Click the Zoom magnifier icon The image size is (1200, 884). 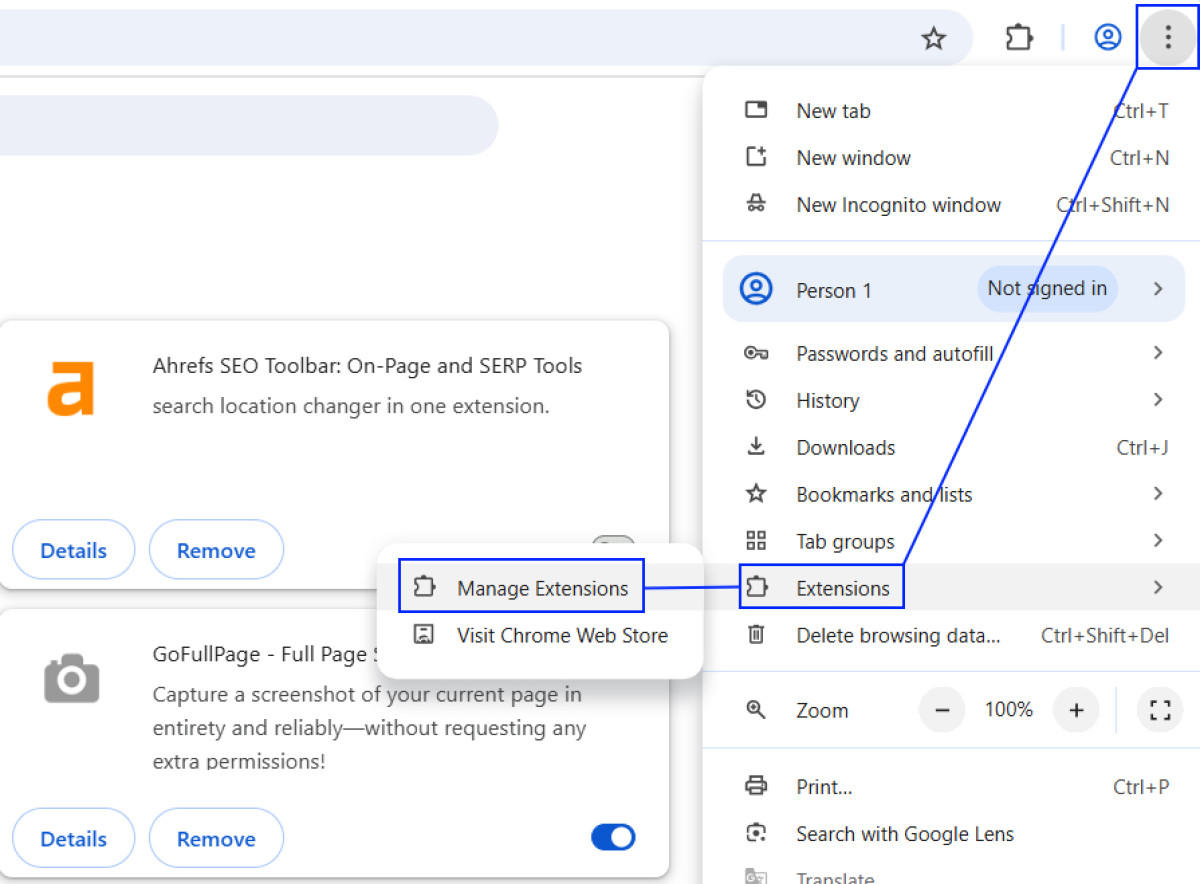click(757, 710)
